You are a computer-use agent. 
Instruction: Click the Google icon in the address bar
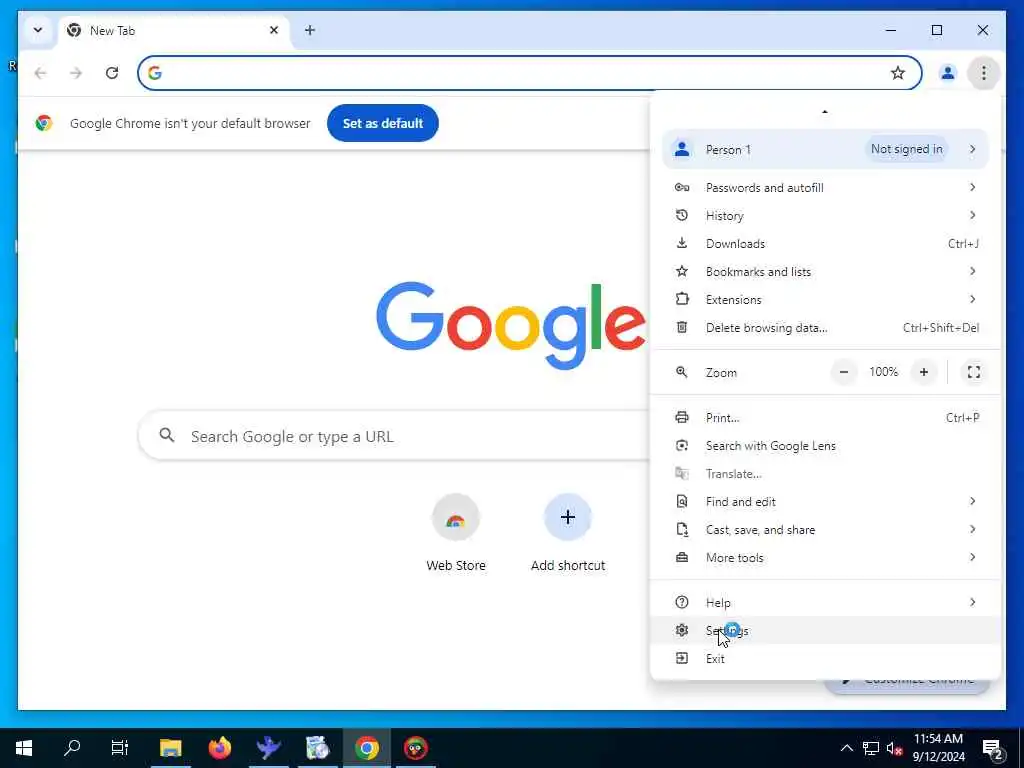pos(155,73)
